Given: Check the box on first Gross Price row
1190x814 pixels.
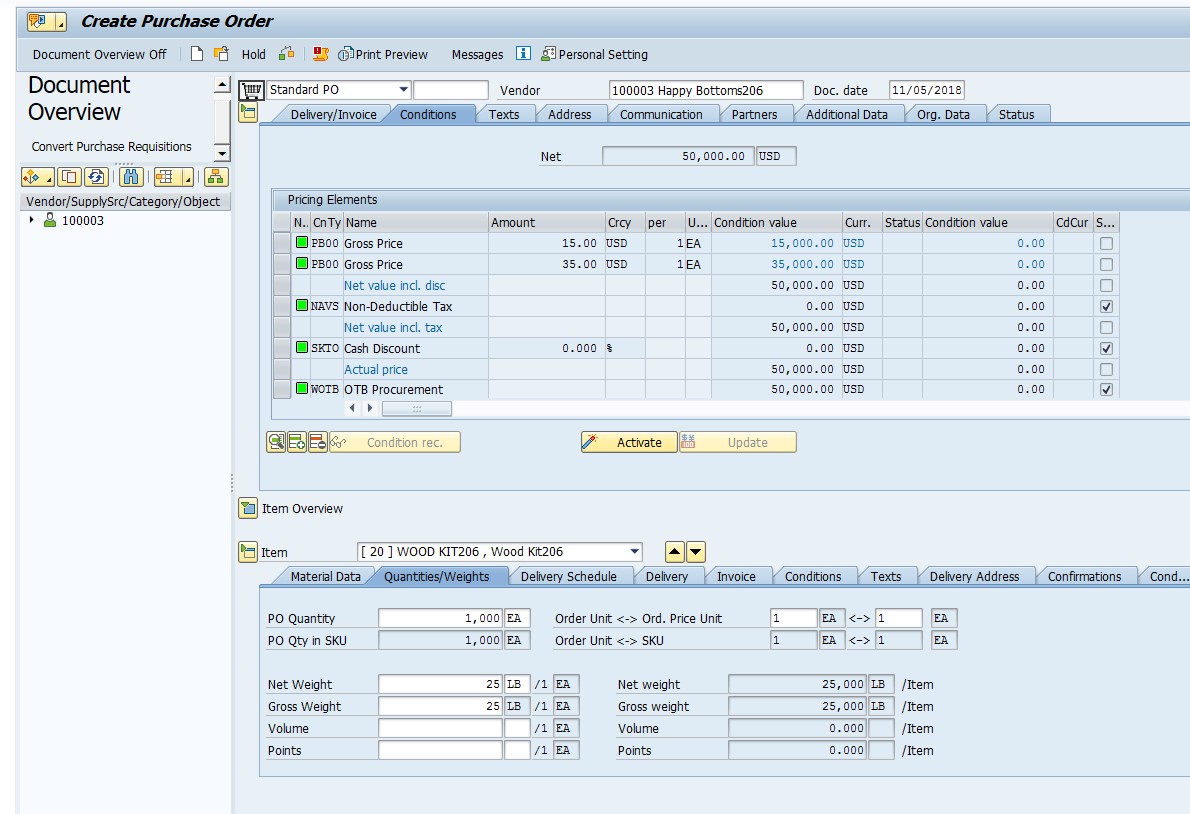Looking at the screenshot, I should (x=1106, y=243).
